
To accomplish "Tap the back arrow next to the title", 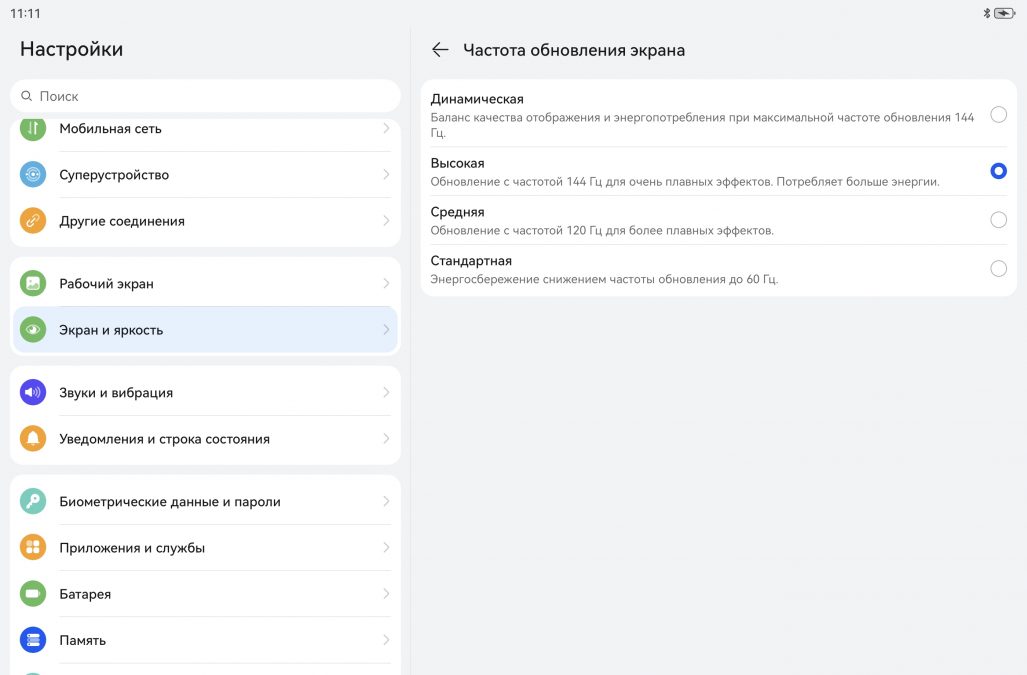I will [440, 50].
